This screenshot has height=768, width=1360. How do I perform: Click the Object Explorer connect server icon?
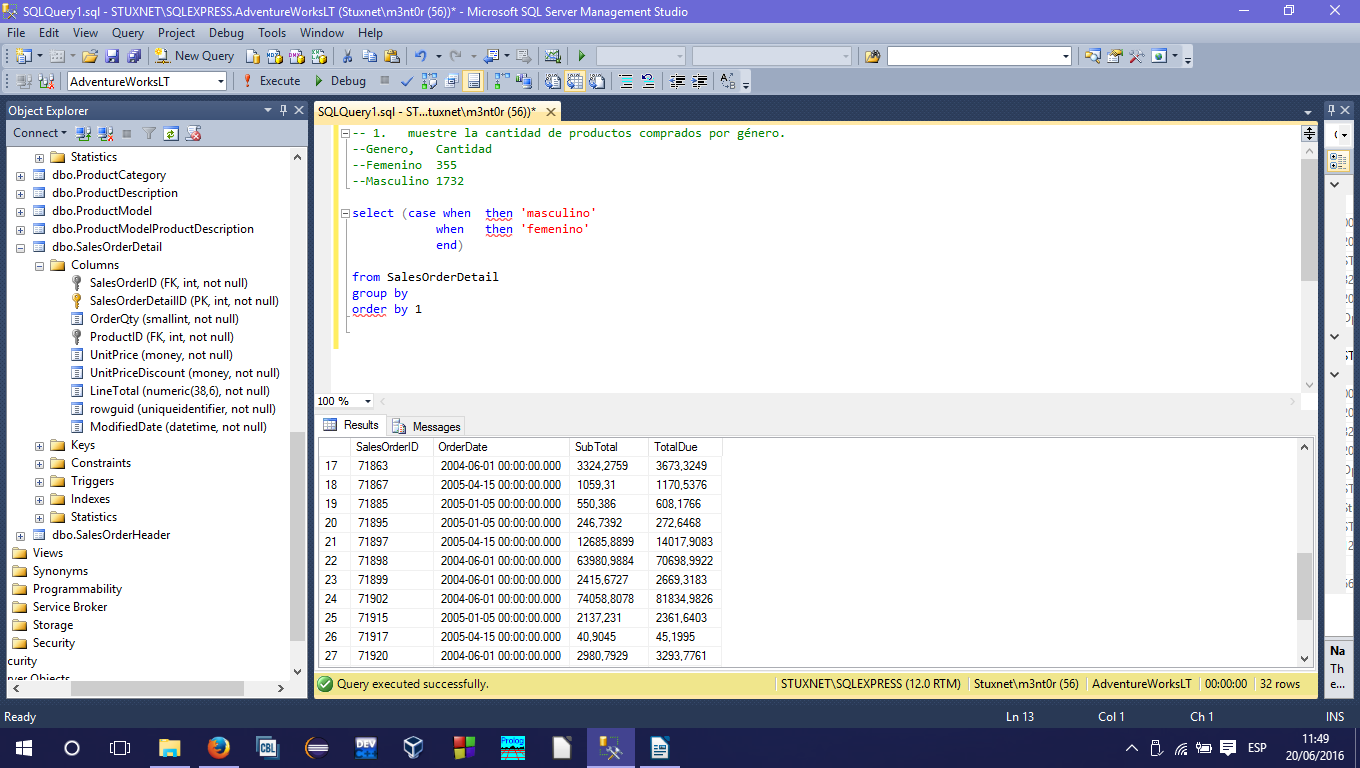(84, 133)
